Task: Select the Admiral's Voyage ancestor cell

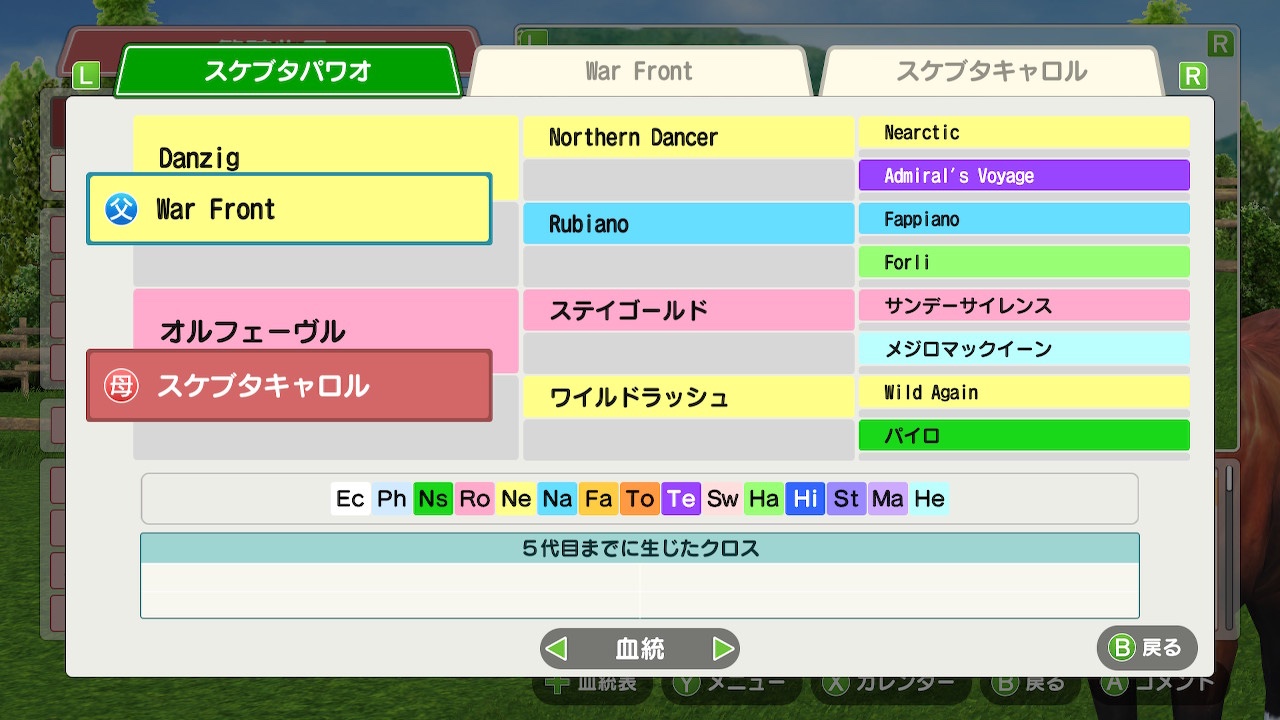Action: (x=1024, y=176)
